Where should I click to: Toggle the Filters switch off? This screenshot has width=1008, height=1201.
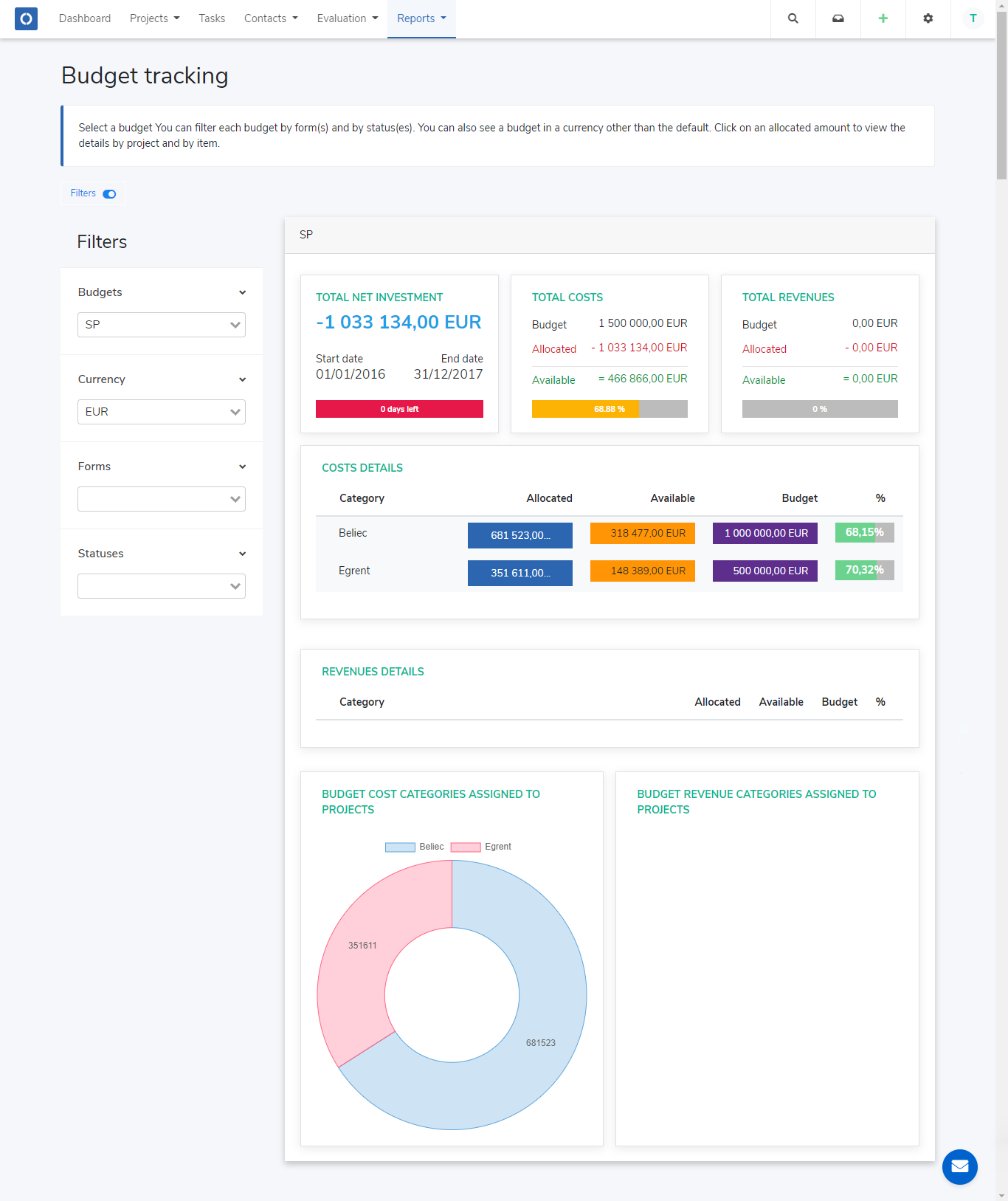click(109, 194)
